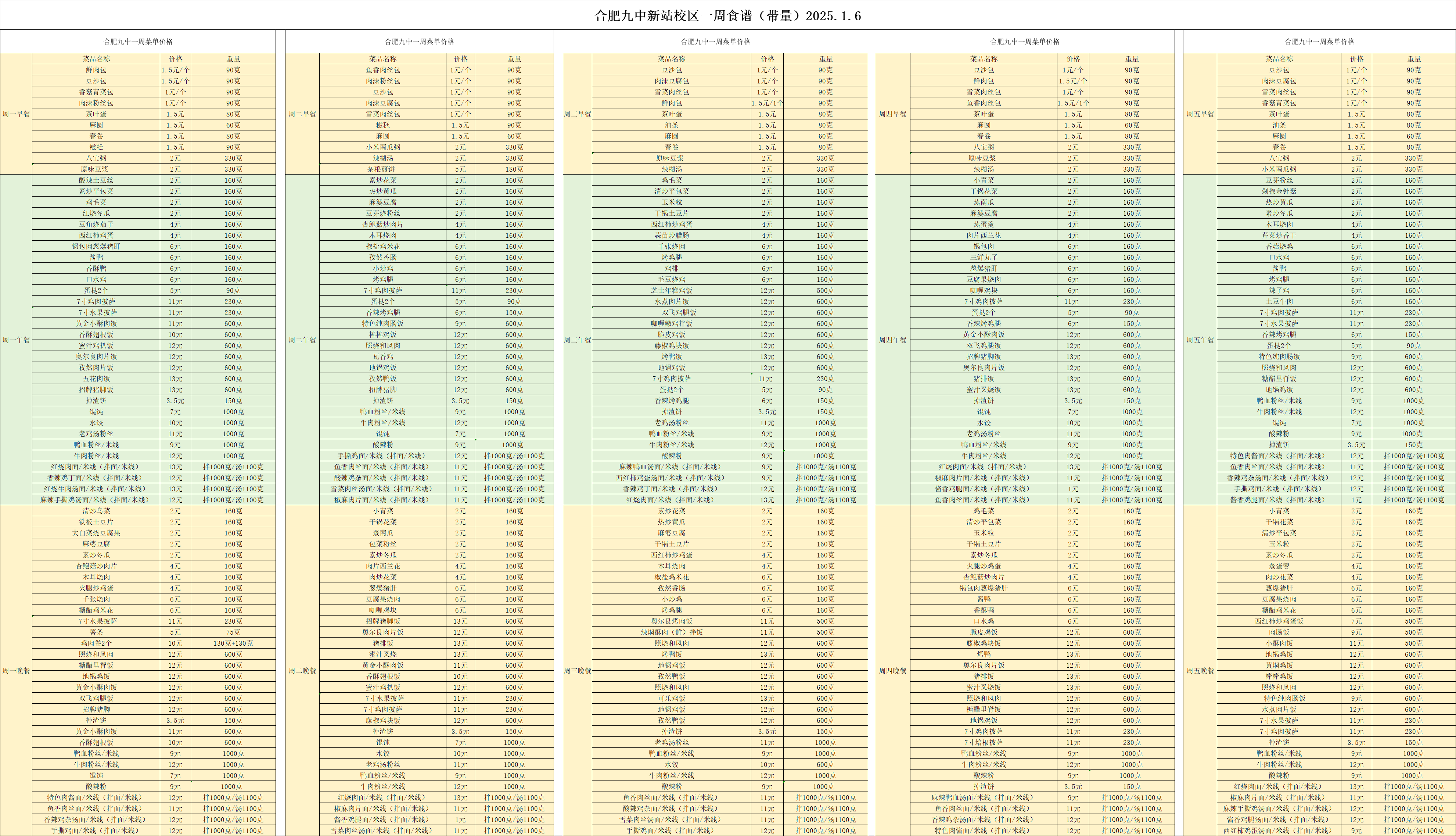This screenshot has height=836, width=1456.
Task: Click the 180克 weight cell
Action: point(514,169)
